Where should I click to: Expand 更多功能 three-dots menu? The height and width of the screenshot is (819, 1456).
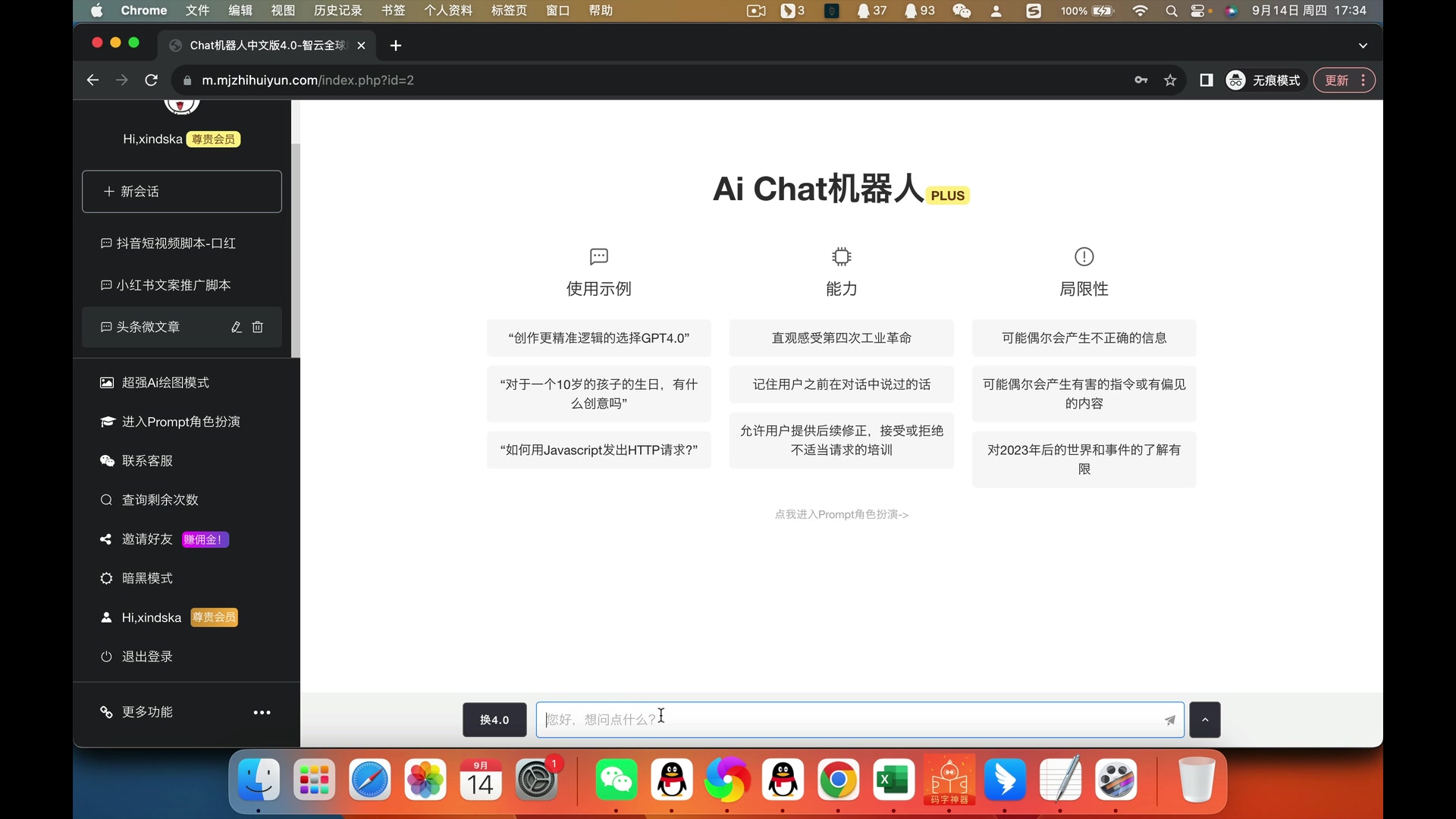tap(262, 713)
